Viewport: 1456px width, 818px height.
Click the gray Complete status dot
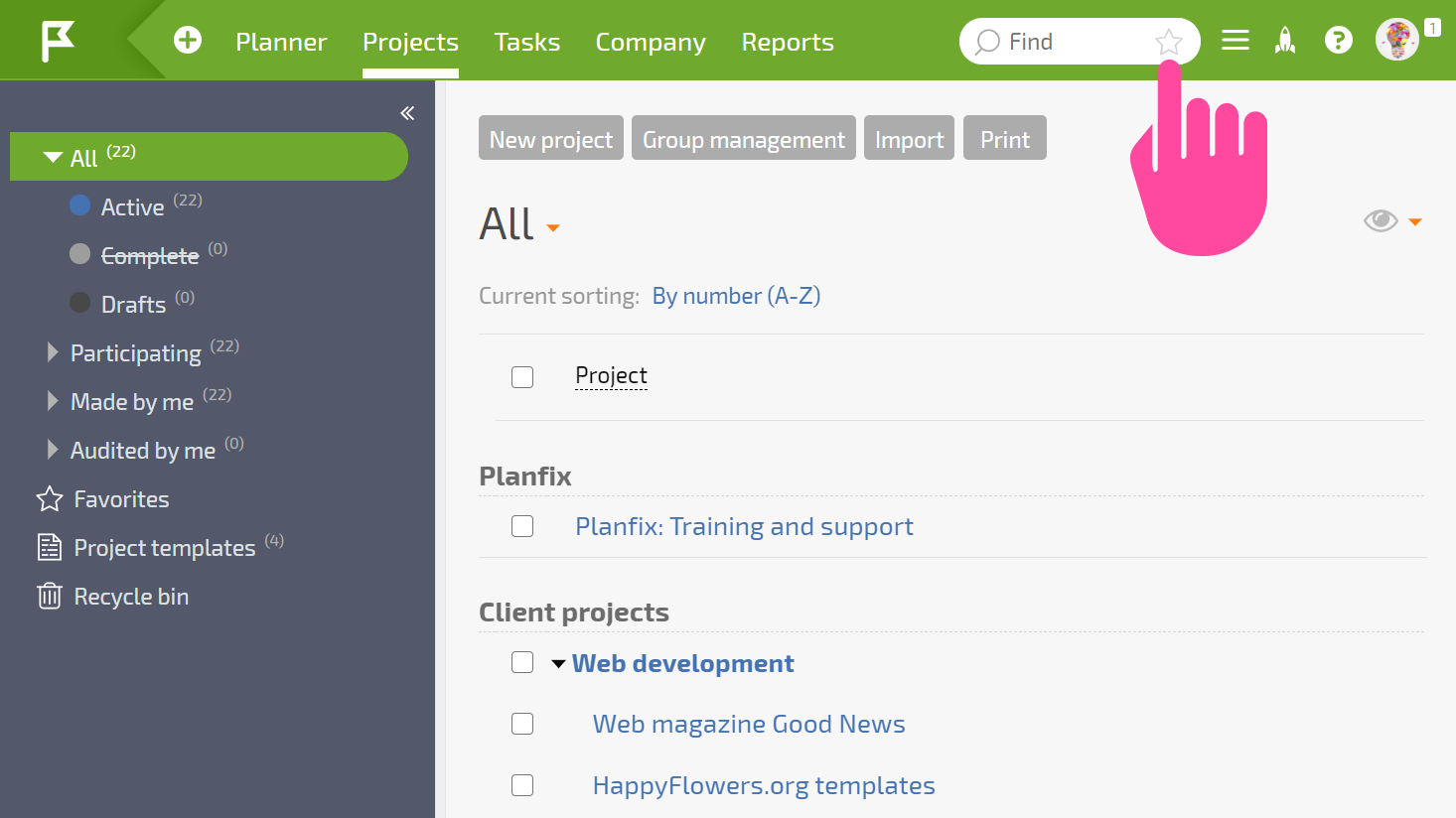[x=80, y=254]
